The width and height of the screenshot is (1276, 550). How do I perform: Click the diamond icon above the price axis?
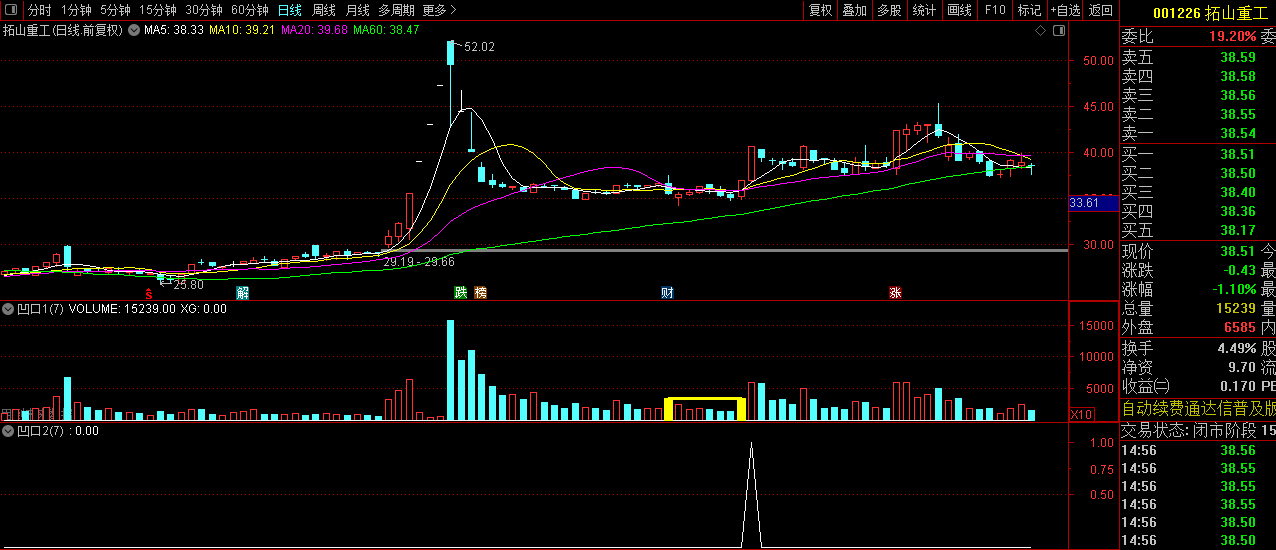[x=1040, y=31]
